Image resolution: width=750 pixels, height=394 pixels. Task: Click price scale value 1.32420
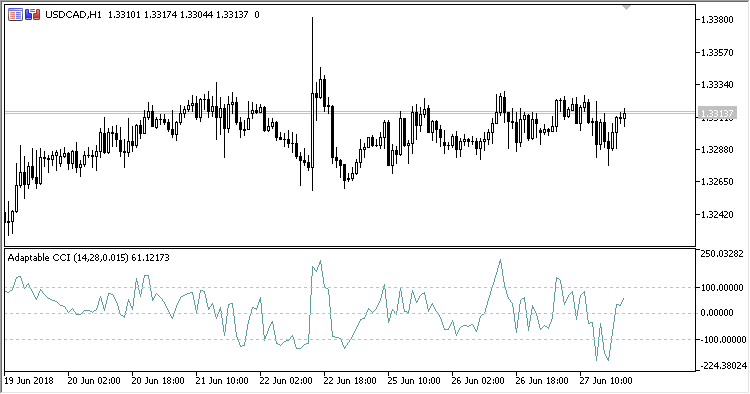[x=717, y=214]
